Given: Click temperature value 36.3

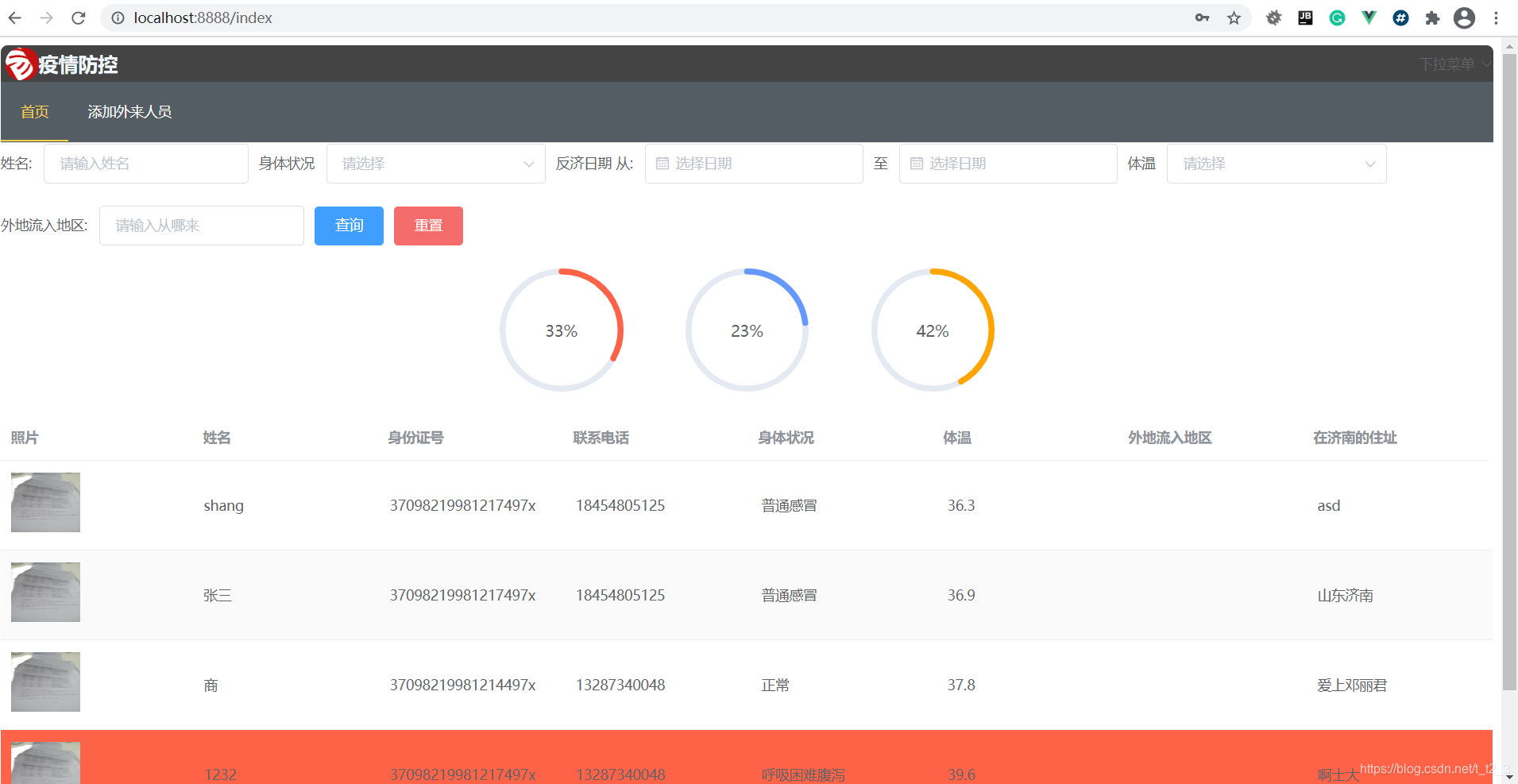Looking at the screenshot, I should (961, 506).
